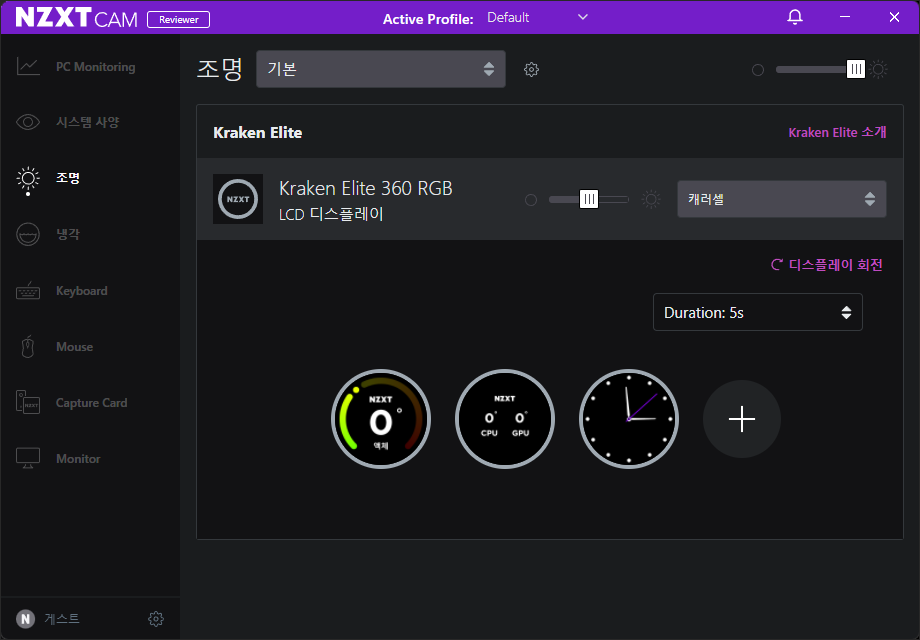Select the CPU GPU dual temperature thumbnail
Screen dimensions: 920x640
tap(505, 419)
